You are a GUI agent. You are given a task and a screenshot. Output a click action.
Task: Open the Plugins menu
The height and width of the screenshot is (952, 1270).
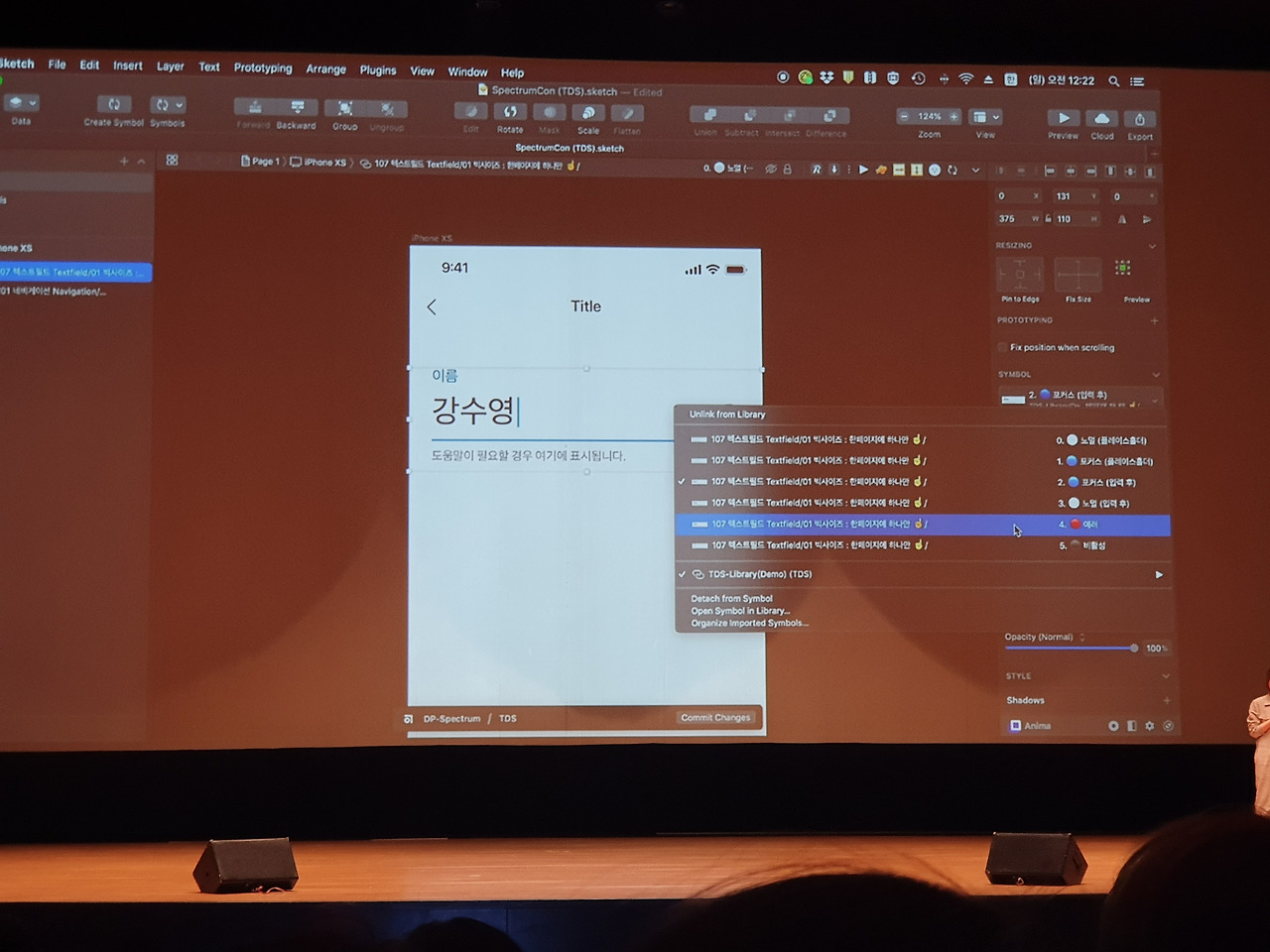[378, 69]
